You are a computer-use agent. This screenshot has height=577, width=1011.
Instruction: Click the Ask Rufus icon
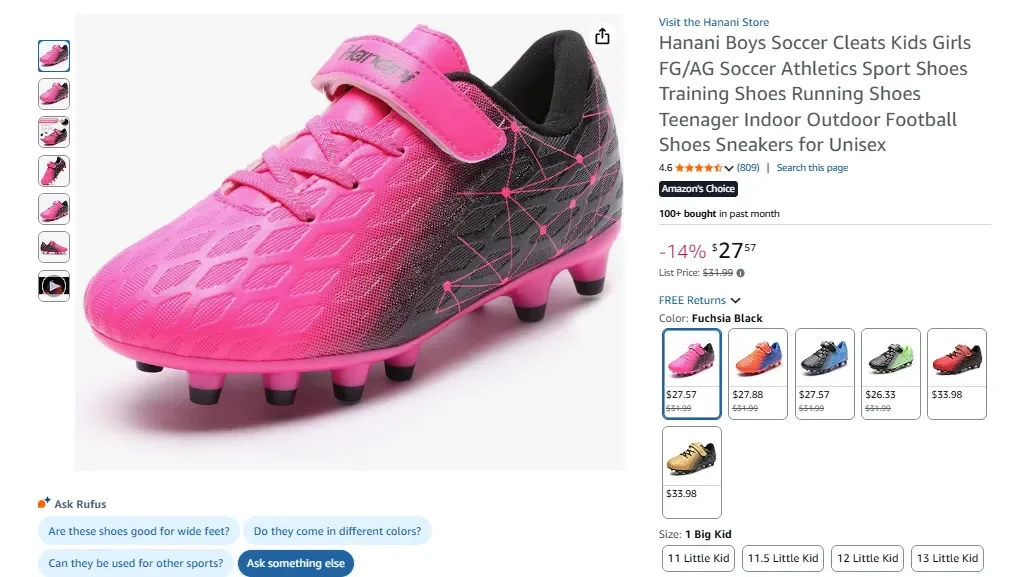pyautogui.click(x=43, y=504)
